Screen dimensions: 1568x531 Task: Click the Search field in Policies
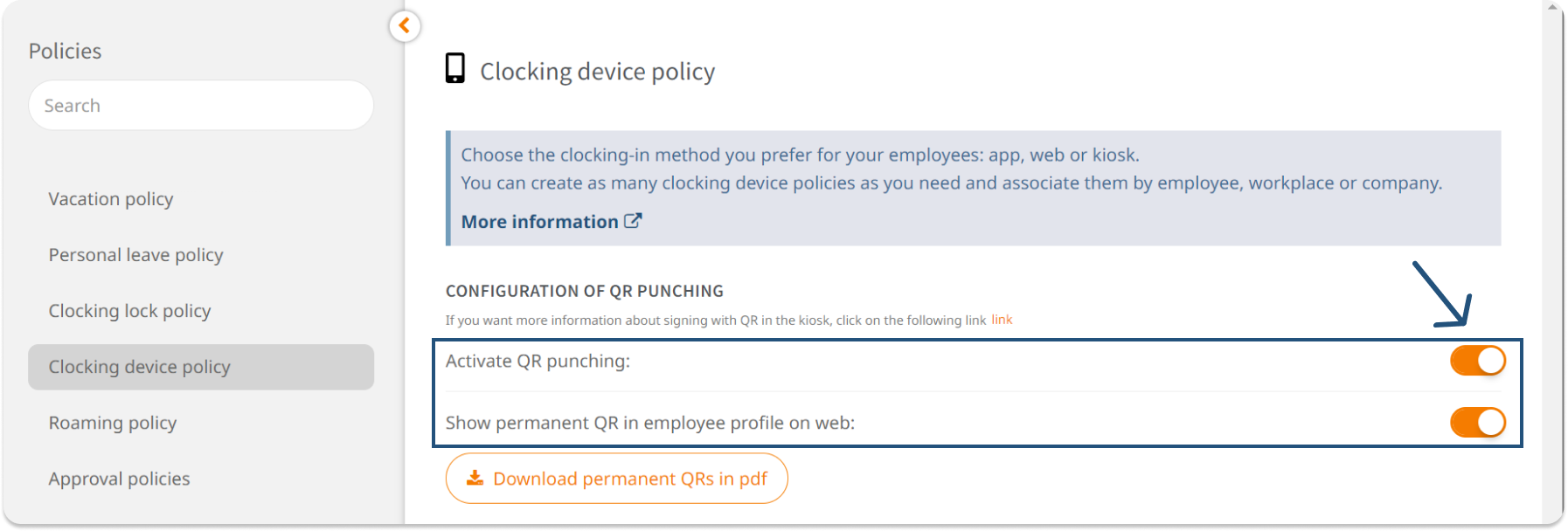(201, 106)
